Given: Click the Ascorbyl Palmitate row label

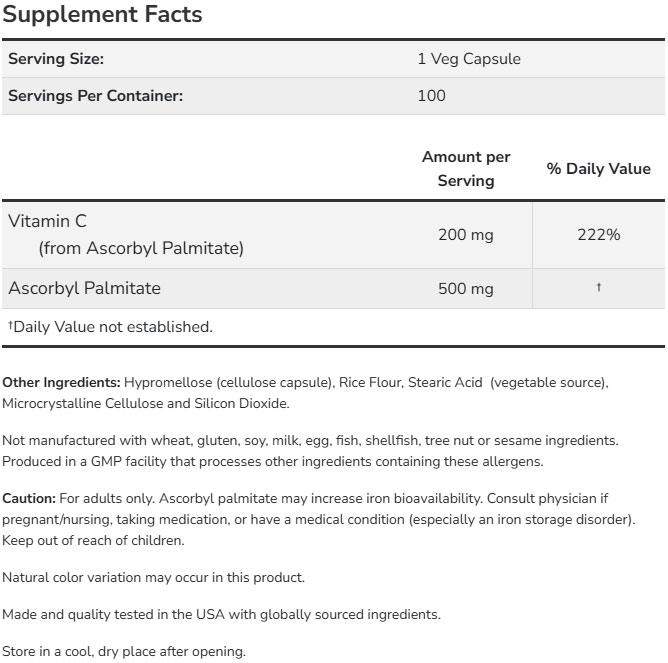Looking at the screenshot, I should tap(84, 288).
